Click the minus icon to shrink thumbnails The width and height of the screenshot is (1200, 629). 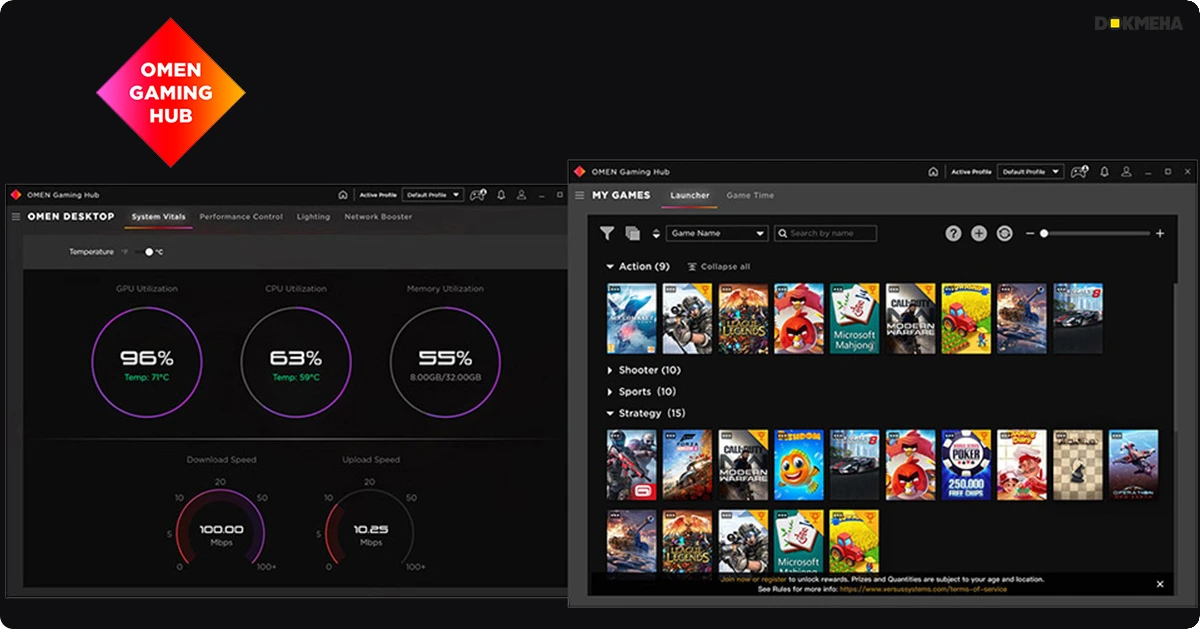coord(1030,233)
